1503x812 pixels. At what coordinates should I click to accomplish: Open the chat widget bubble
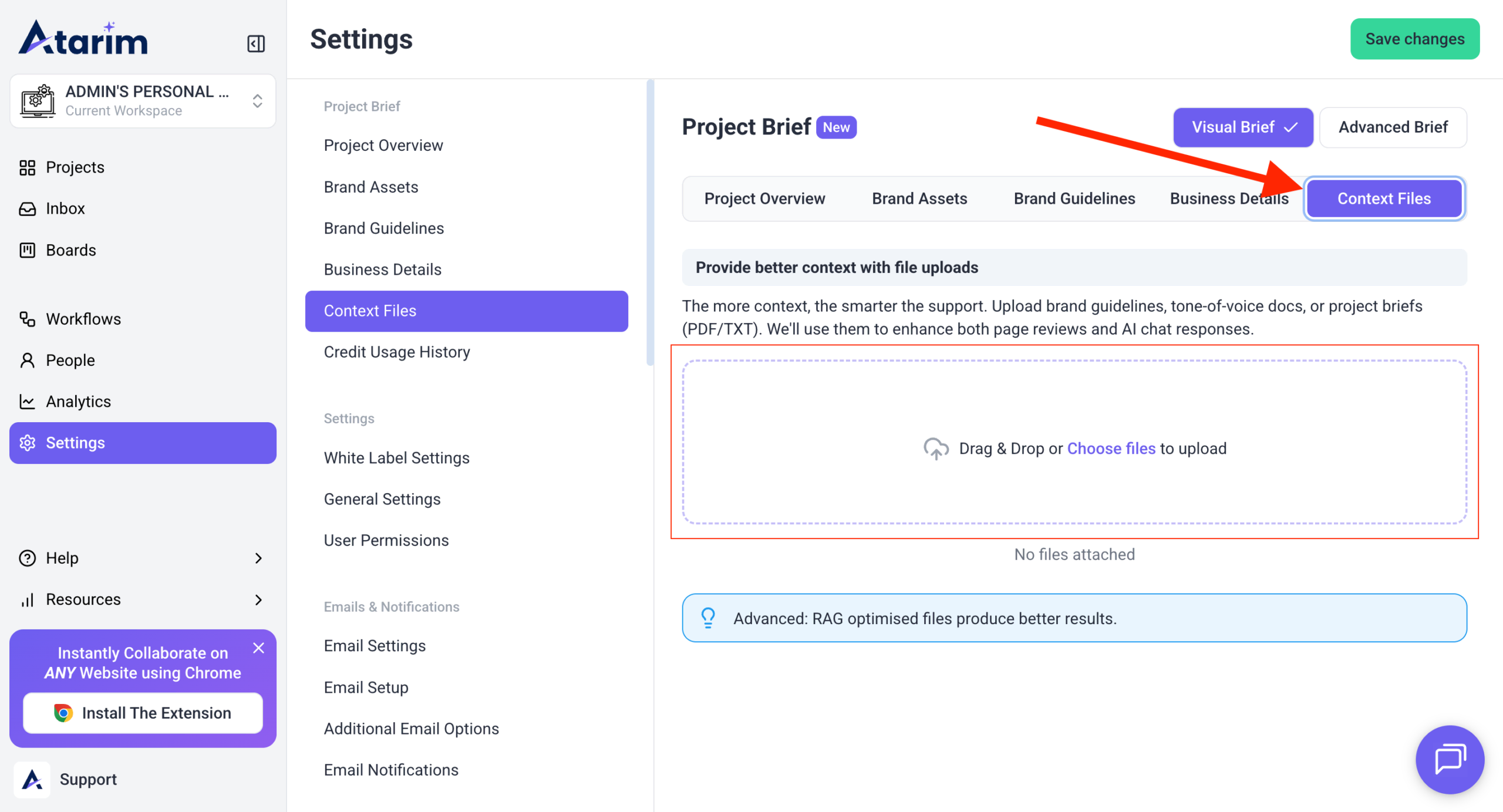point(1450,759)
